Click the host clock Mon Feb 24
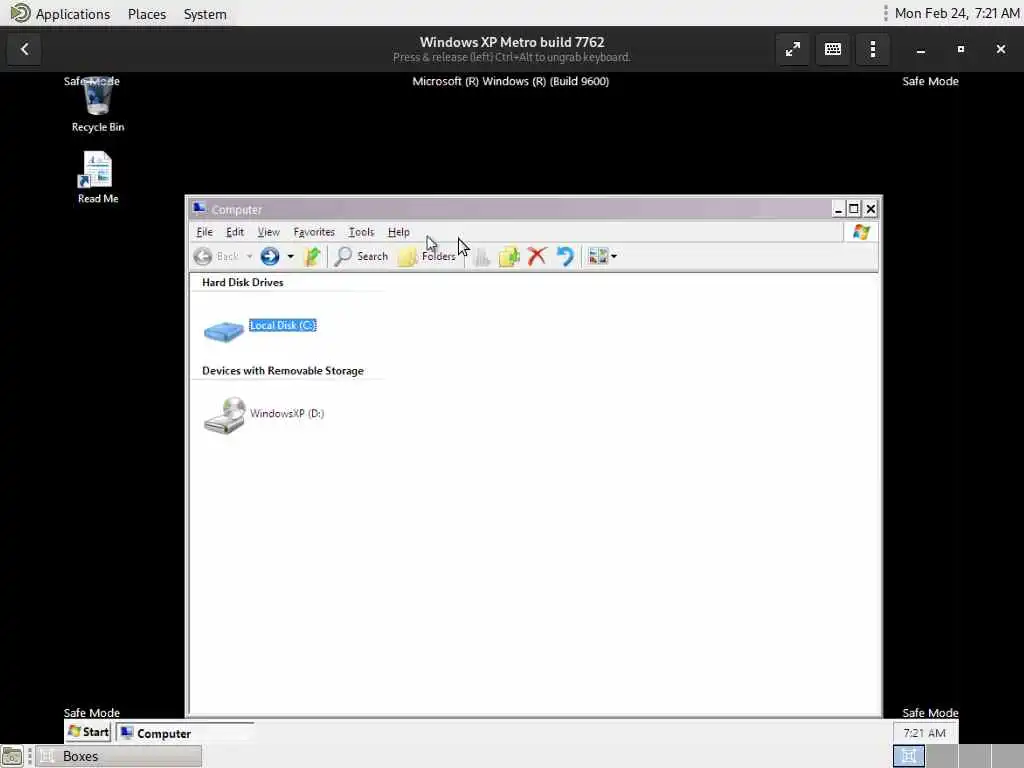 pyautogui.click(x=957, y=13)
